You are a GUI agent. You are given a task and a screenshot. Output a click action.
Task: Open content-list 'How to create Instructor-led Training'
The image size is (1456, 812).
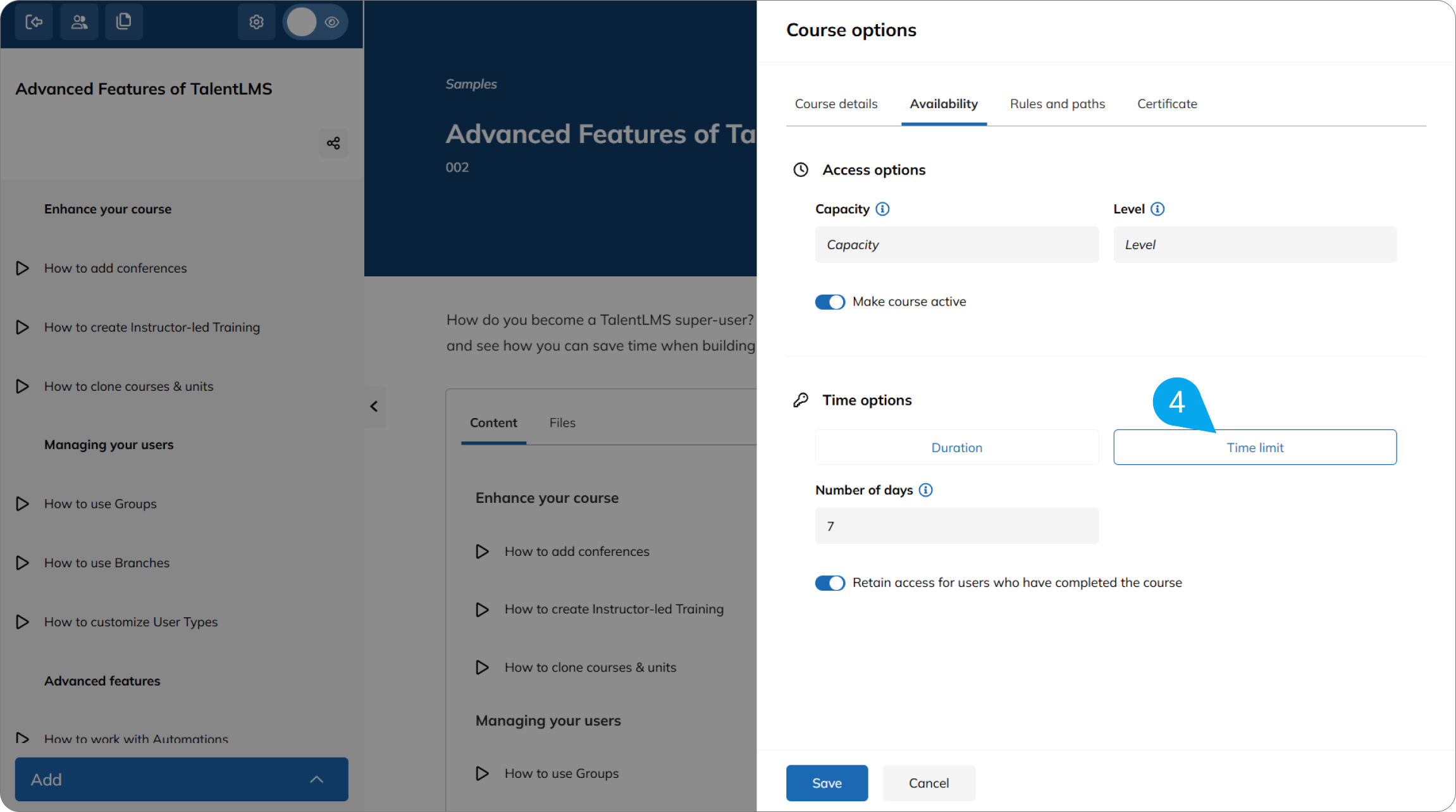614,609
